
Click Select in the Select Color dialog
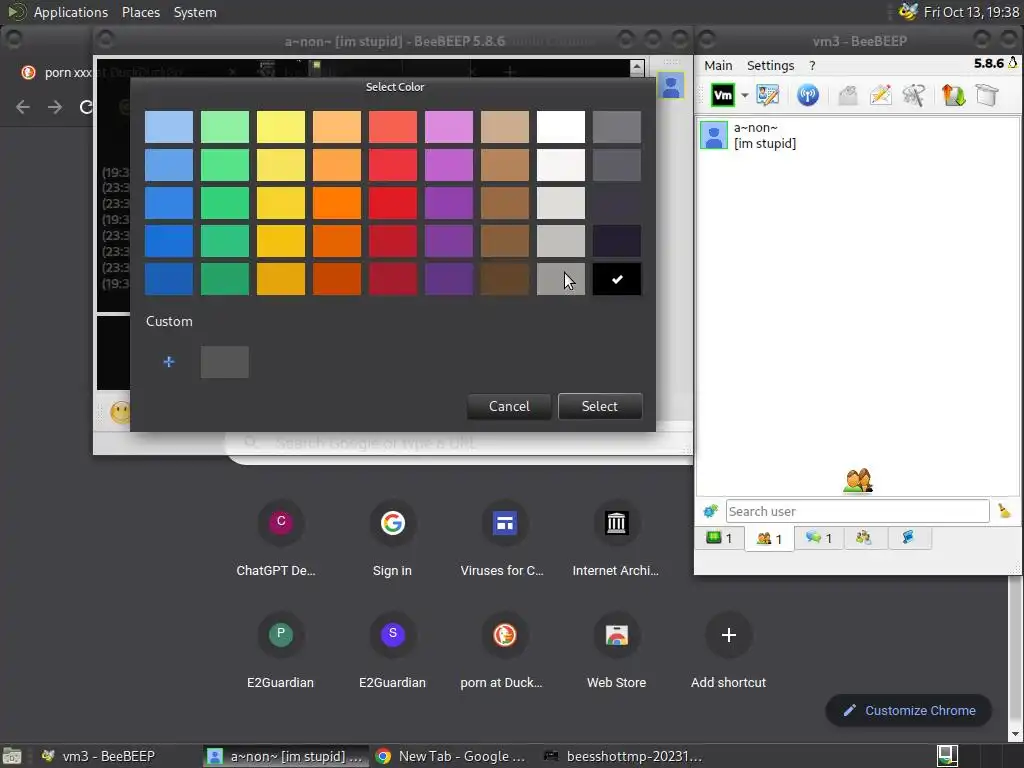click(x=600, y=406)
